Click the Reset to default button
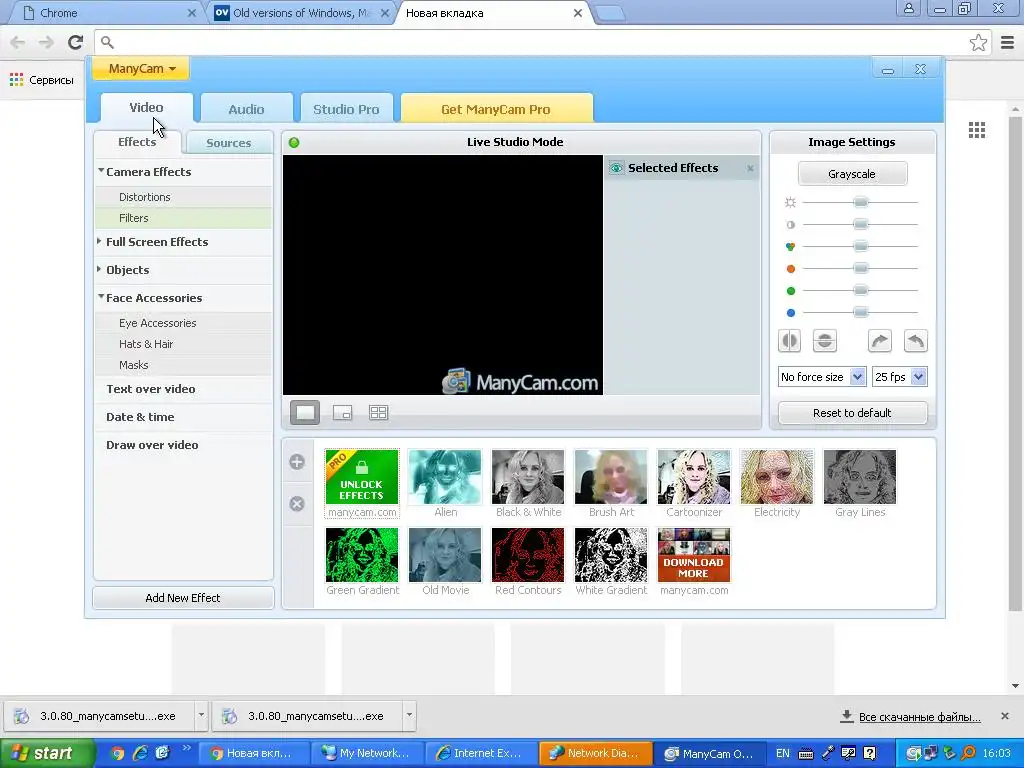 [x=852, y=413]
